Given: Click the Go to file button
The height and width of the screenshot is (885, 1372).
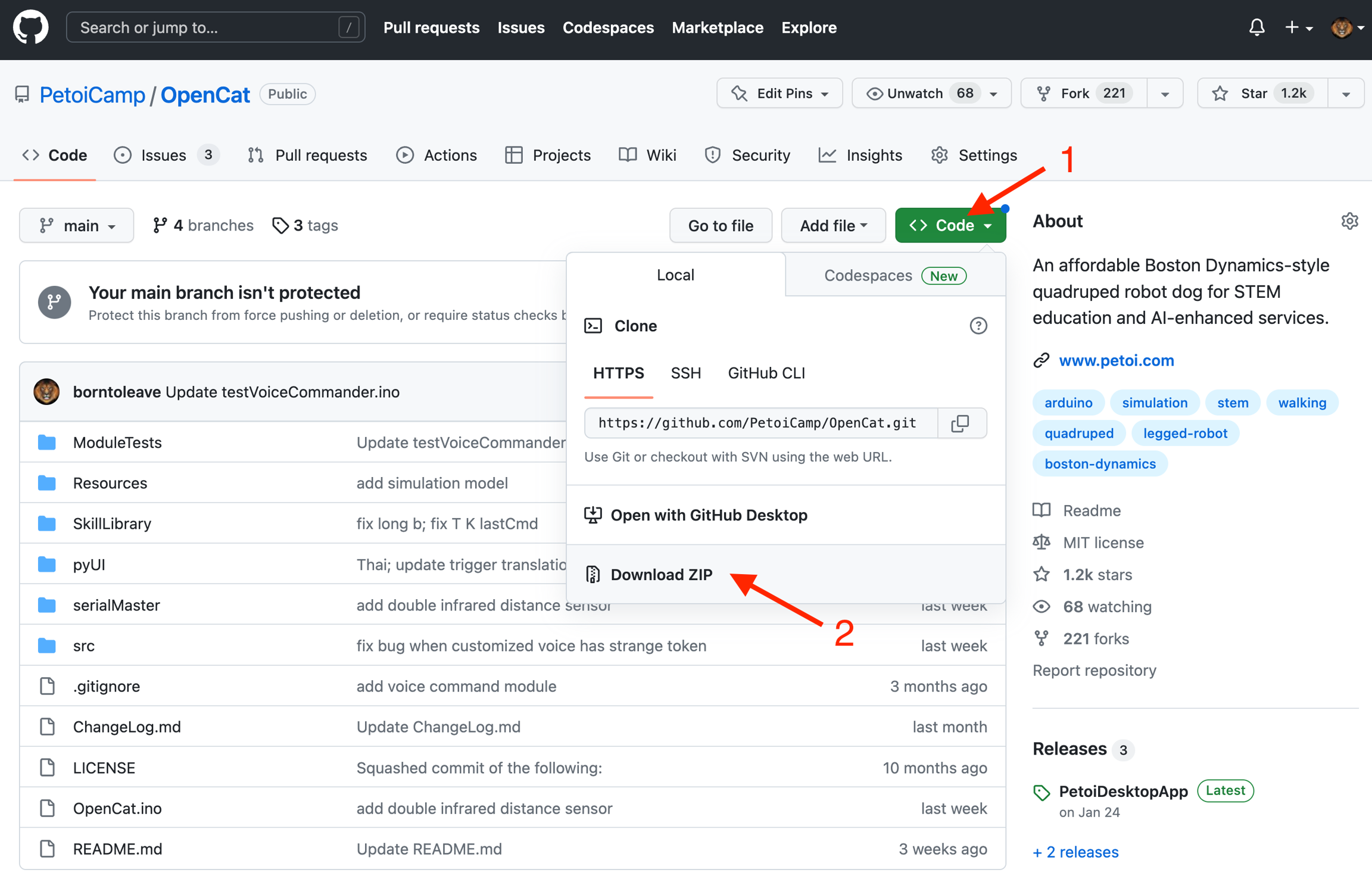Looking at the screenshot, I should 721,226.
